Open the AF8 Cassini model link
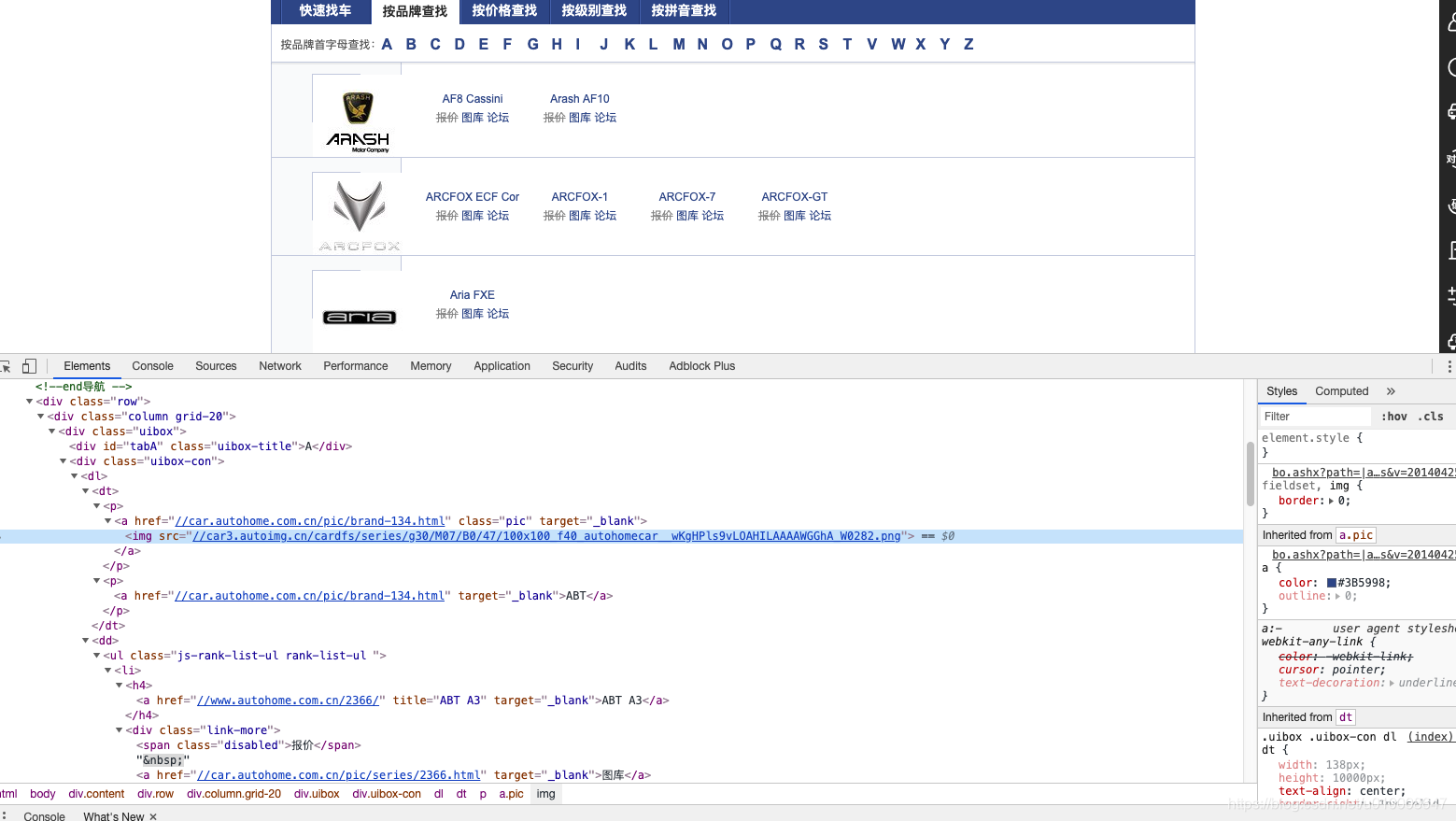 click(x=473, y=99)
